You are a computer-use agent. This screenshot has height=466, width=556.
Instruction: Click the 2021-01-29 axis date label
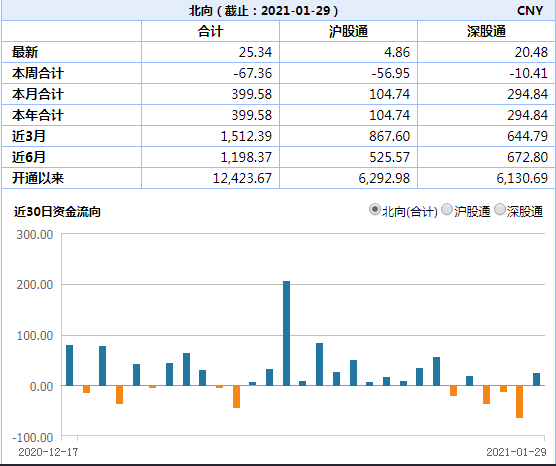(516, 452)
